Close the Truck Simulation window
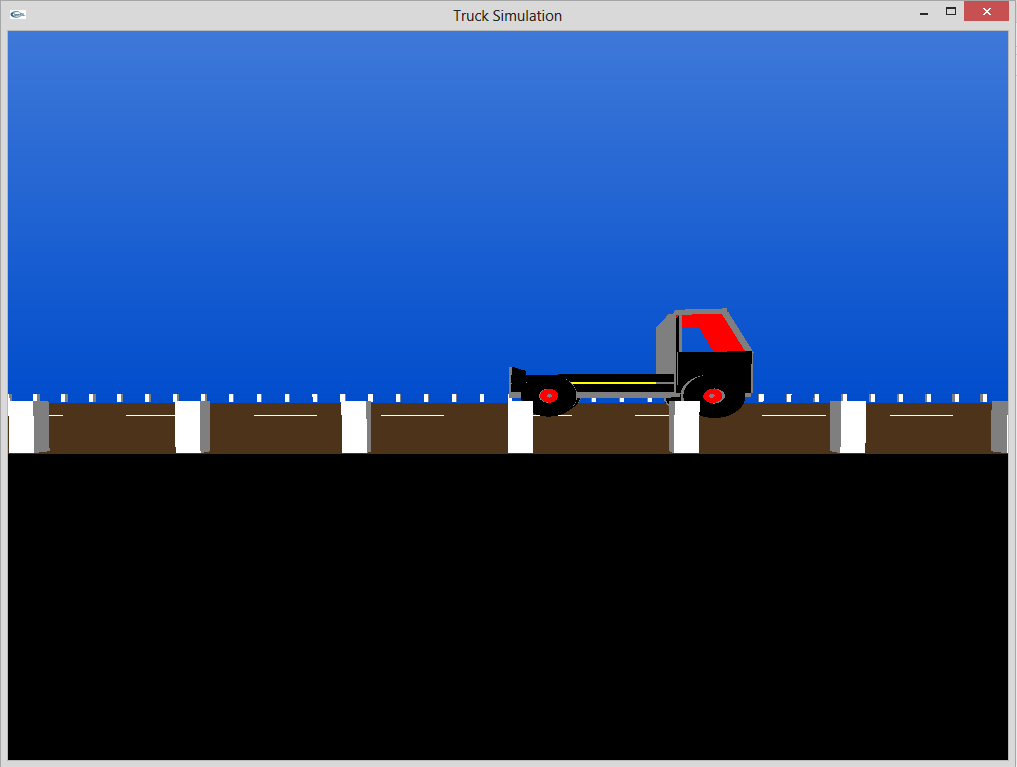 click(987, 12)
